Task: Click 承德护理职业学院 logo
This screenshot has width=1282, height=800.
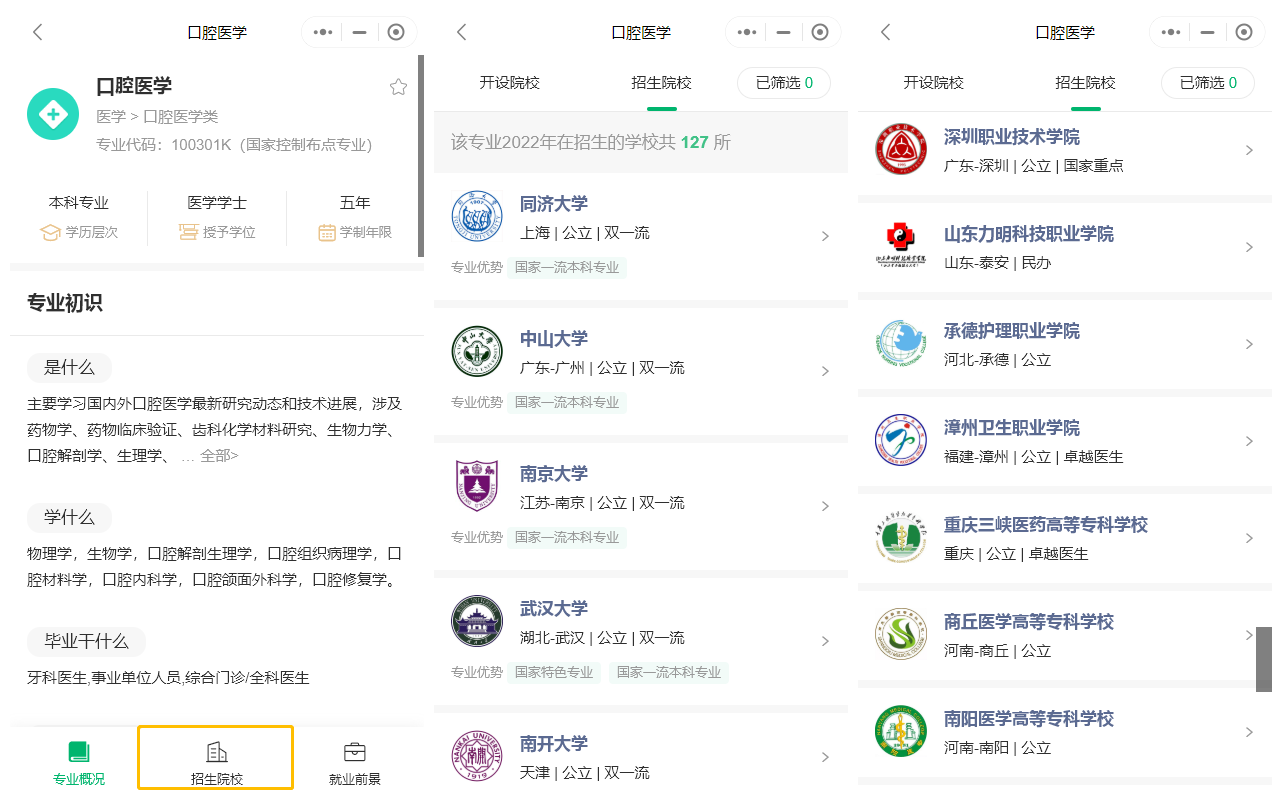Action: pyautogui.click(x=901, y=343)
